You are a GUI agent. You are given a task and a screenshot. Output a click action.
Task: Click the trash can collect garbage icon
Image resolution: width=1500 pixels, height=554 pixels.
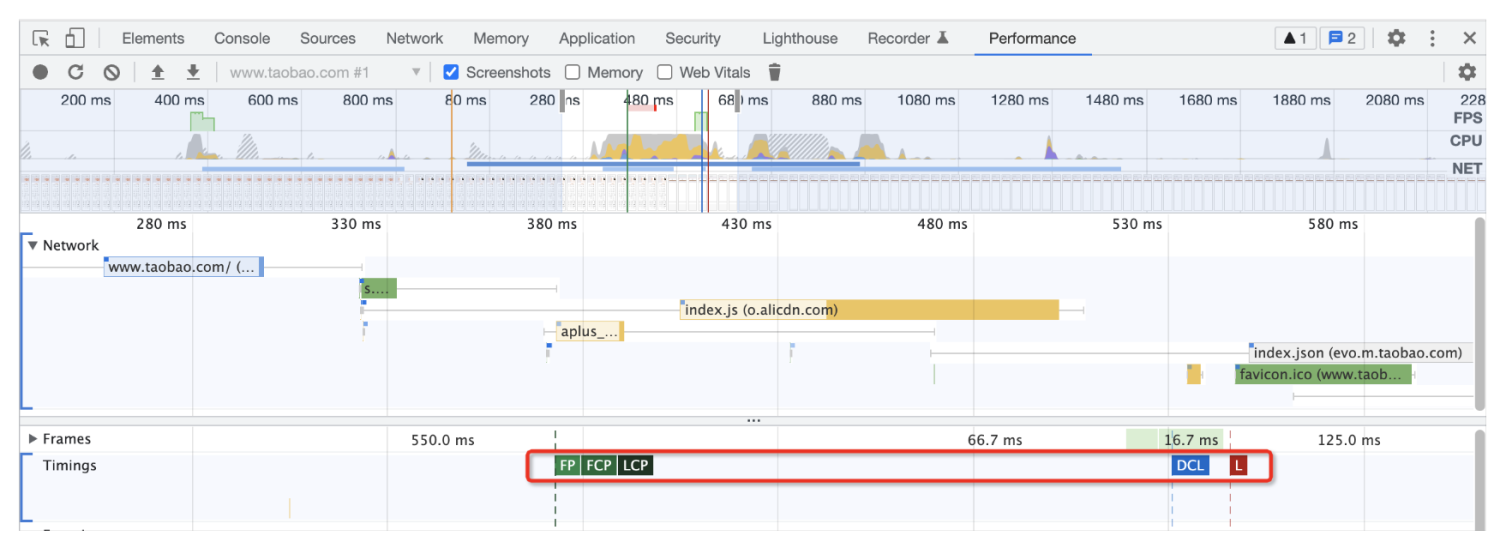(774, 72)
